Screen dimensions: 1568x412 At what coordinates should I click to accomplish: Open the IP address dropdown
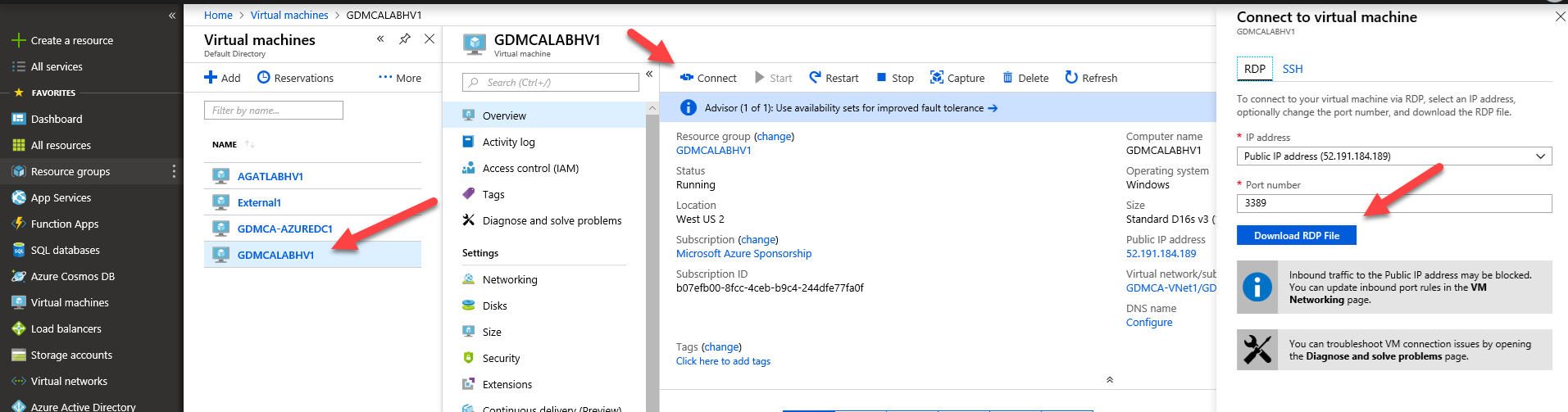1394,156
